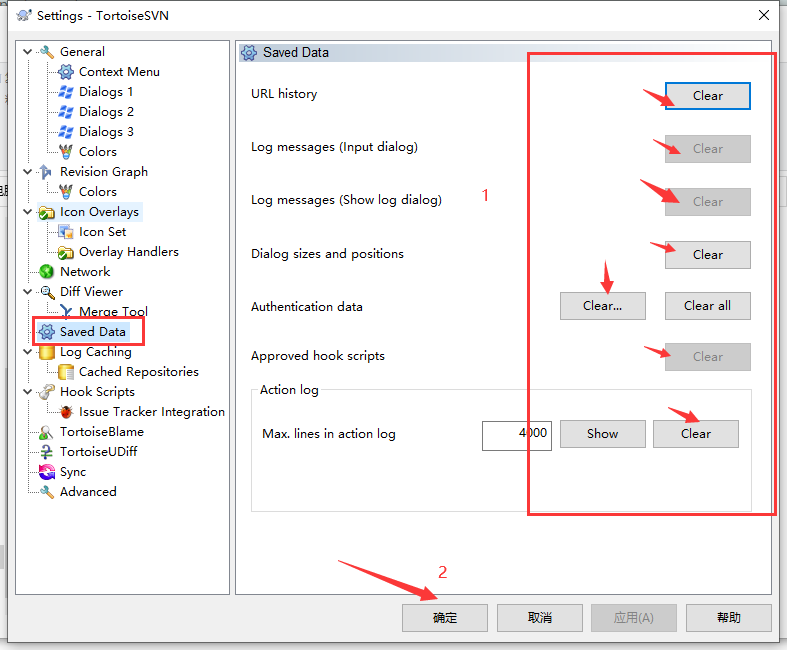Open Merge Tool settings page
The height and width of the screenshot is (650, 787).
click(x=113, y=312)
